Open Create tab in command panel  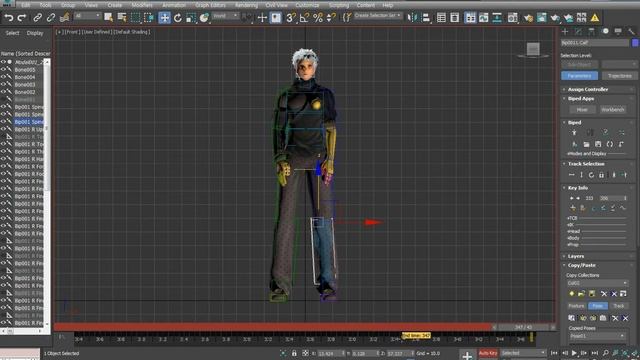565,31
